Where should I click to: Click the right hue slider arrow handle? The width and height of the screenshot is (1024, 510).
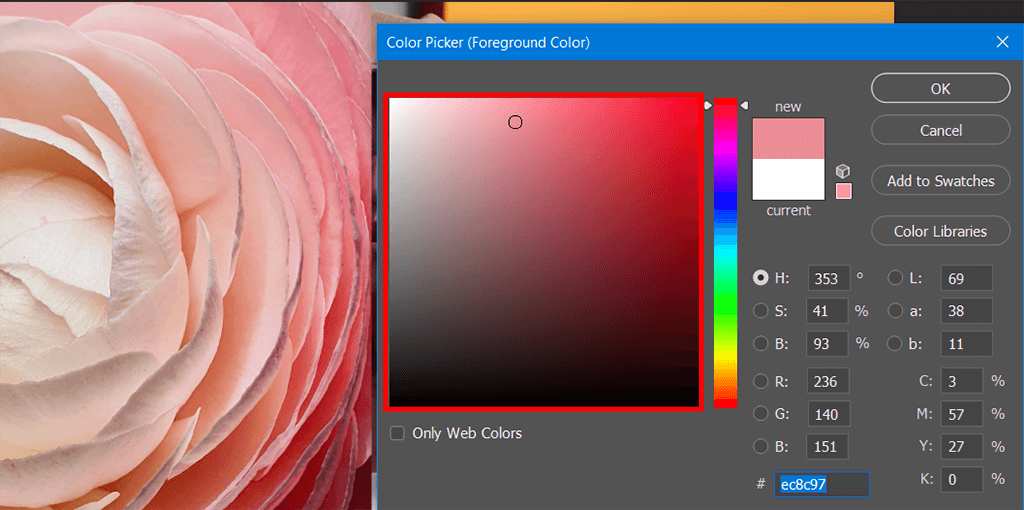(743, 105)
